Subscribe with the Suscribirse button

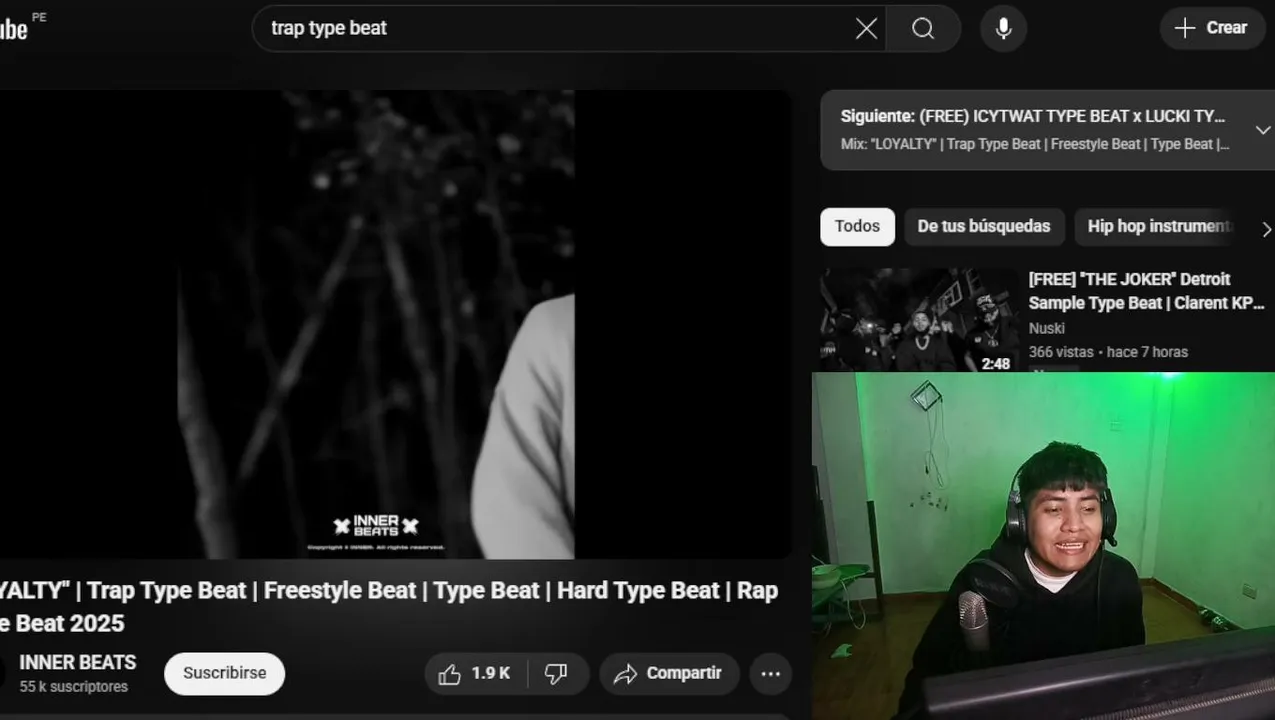[224, 673]
